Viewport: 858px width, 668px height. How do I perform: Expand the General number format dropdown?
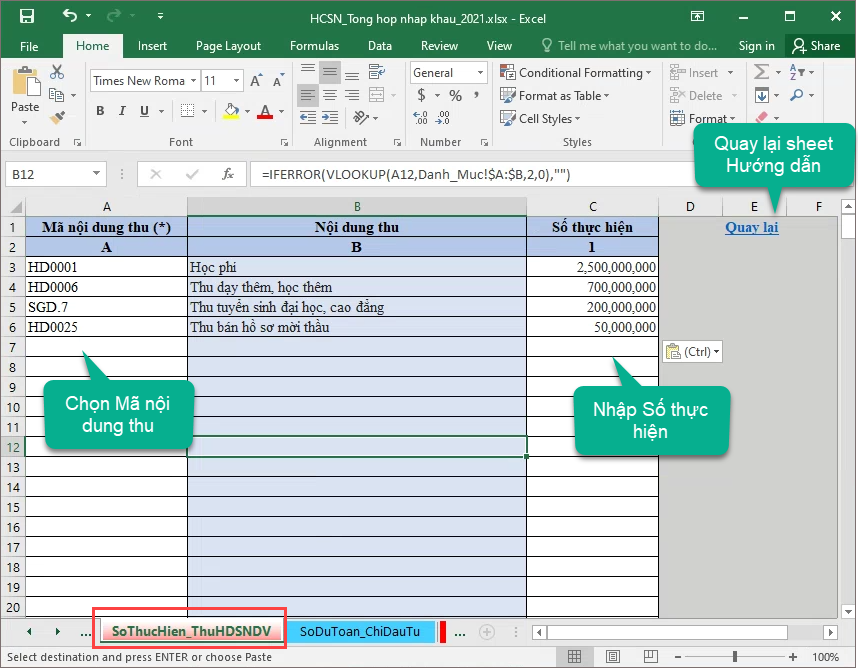pyautogui.click(x=481, y=73)
